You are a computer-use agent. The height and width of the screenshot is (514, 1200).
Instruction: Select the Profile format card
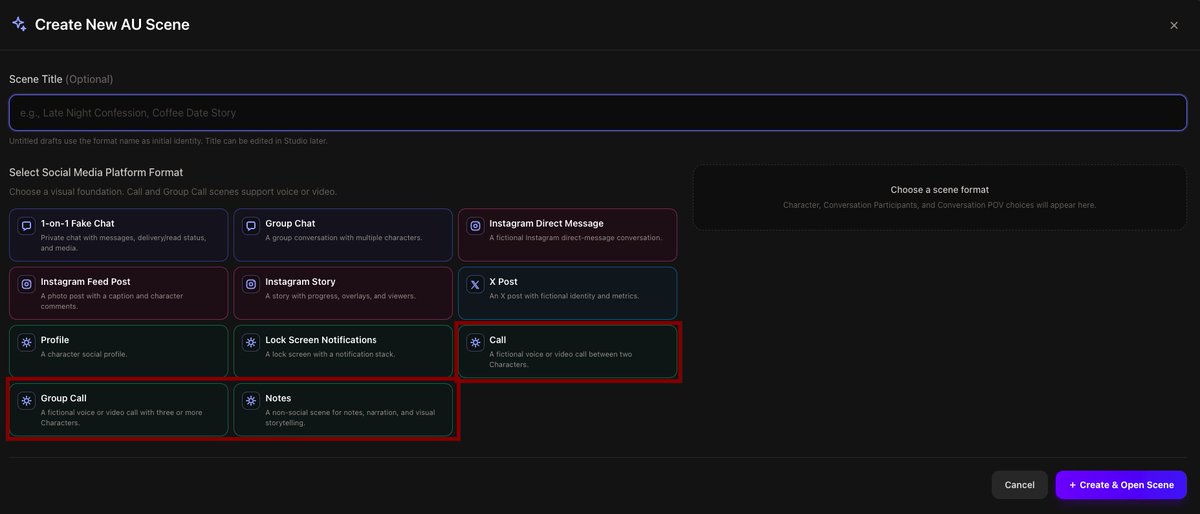[119, 351]
